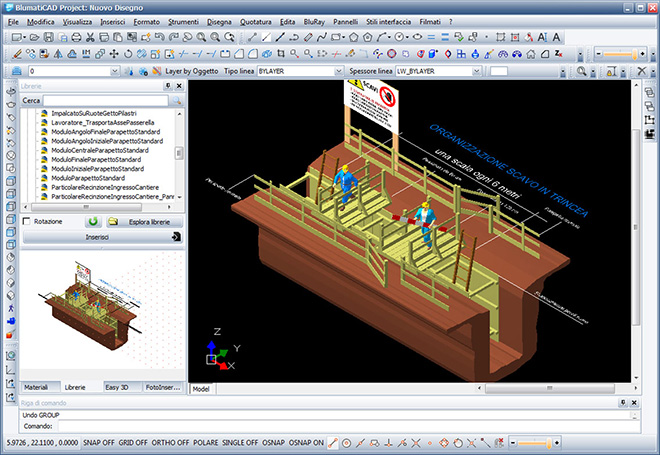Click the Inserisci button
The width and height of the screenshot is (660, 455).
click(x=97, y=237)
